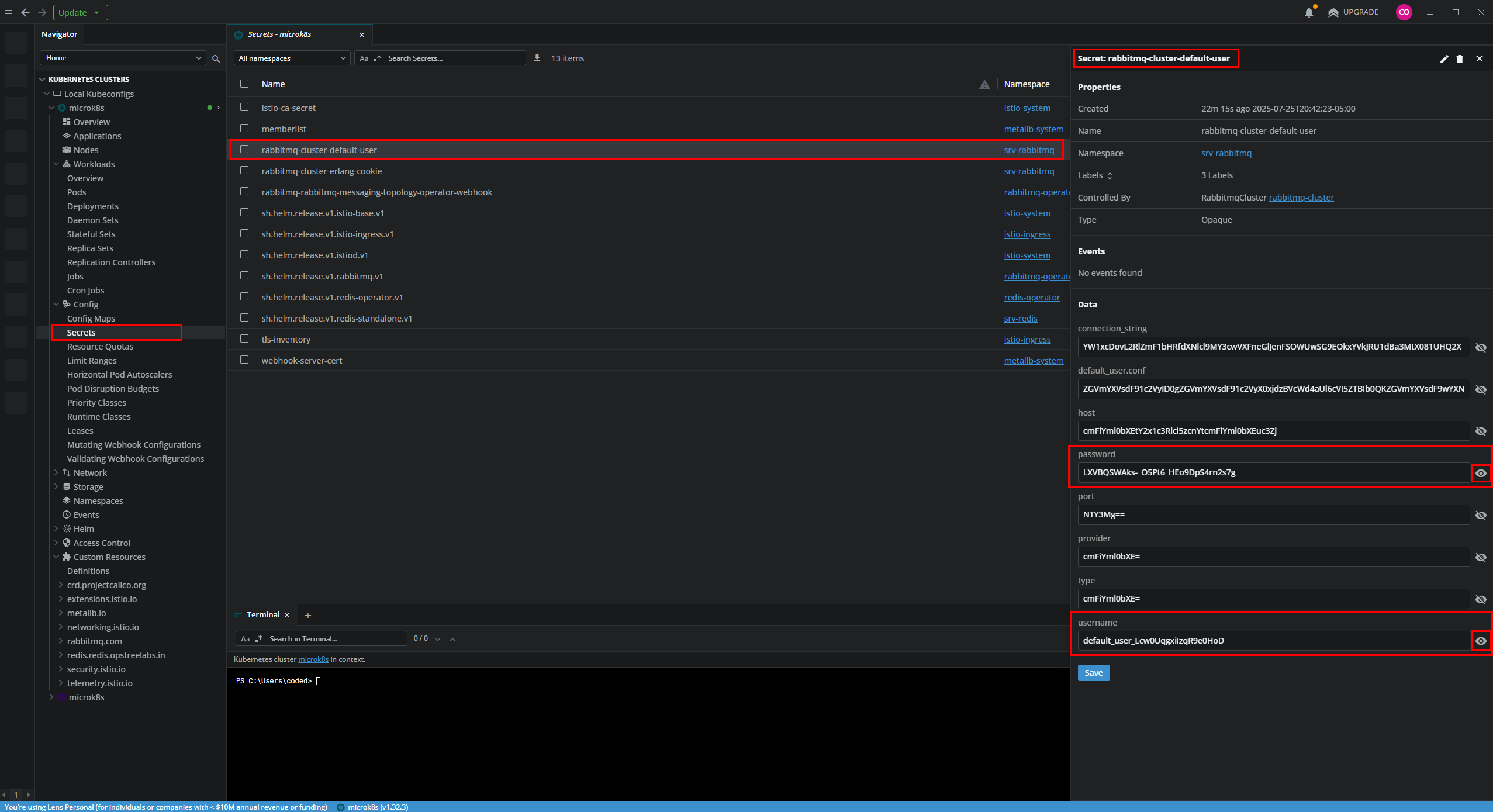1493x812 pixels.
Task: Go back with the back arrow
Action: [x=25, y=12]
